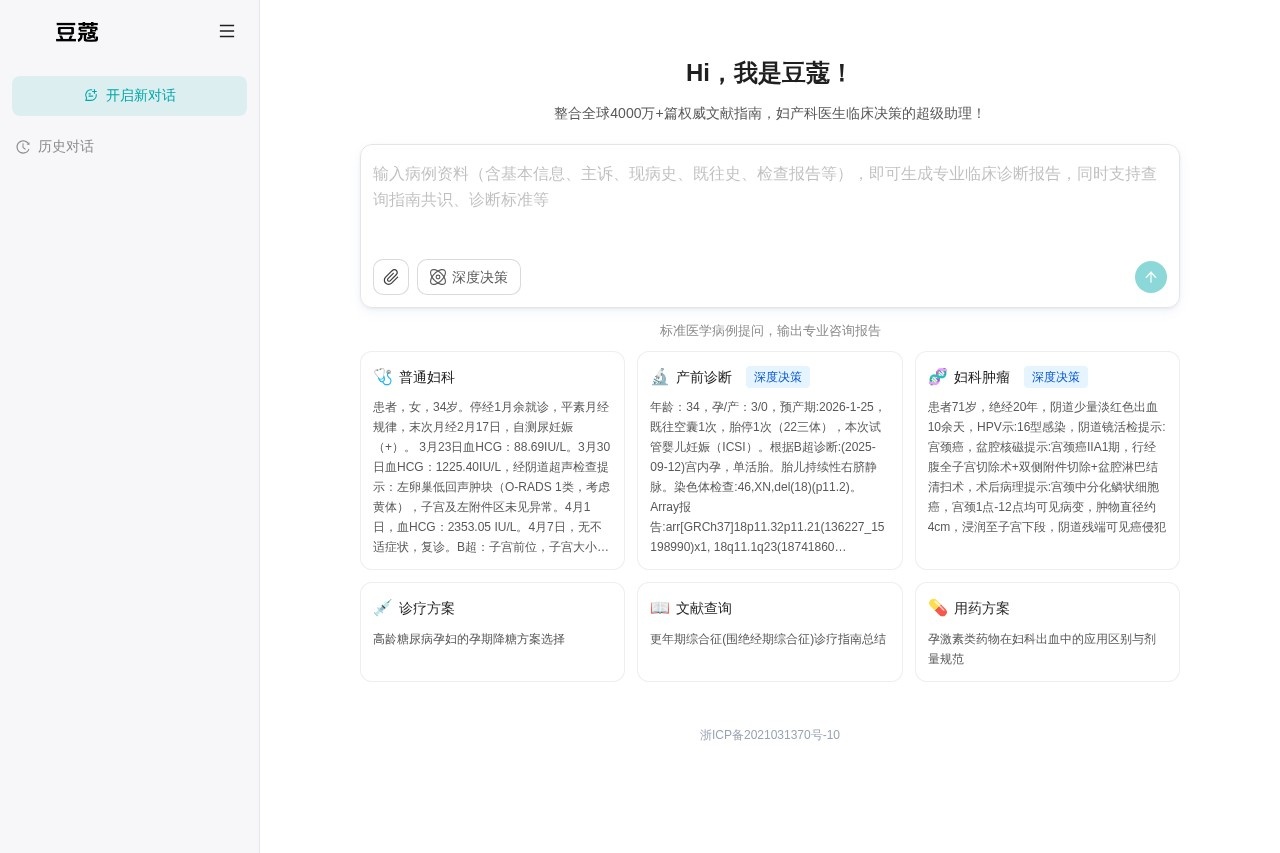Toggle the 深度决策 mode below the input box

click(x=469, y=277)
